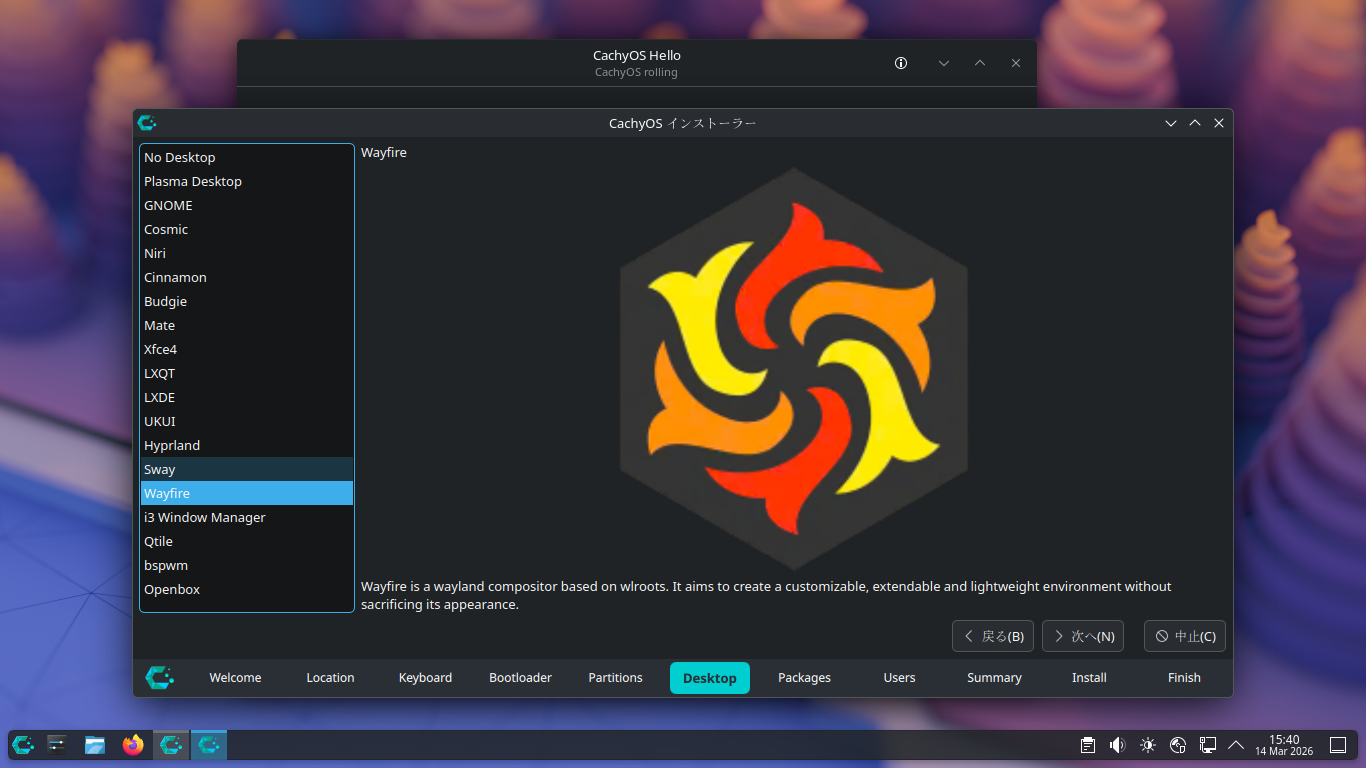Click the CachyOS logo in the installer title bar
The image size is (1366, 768).
[x=147, y=123]
